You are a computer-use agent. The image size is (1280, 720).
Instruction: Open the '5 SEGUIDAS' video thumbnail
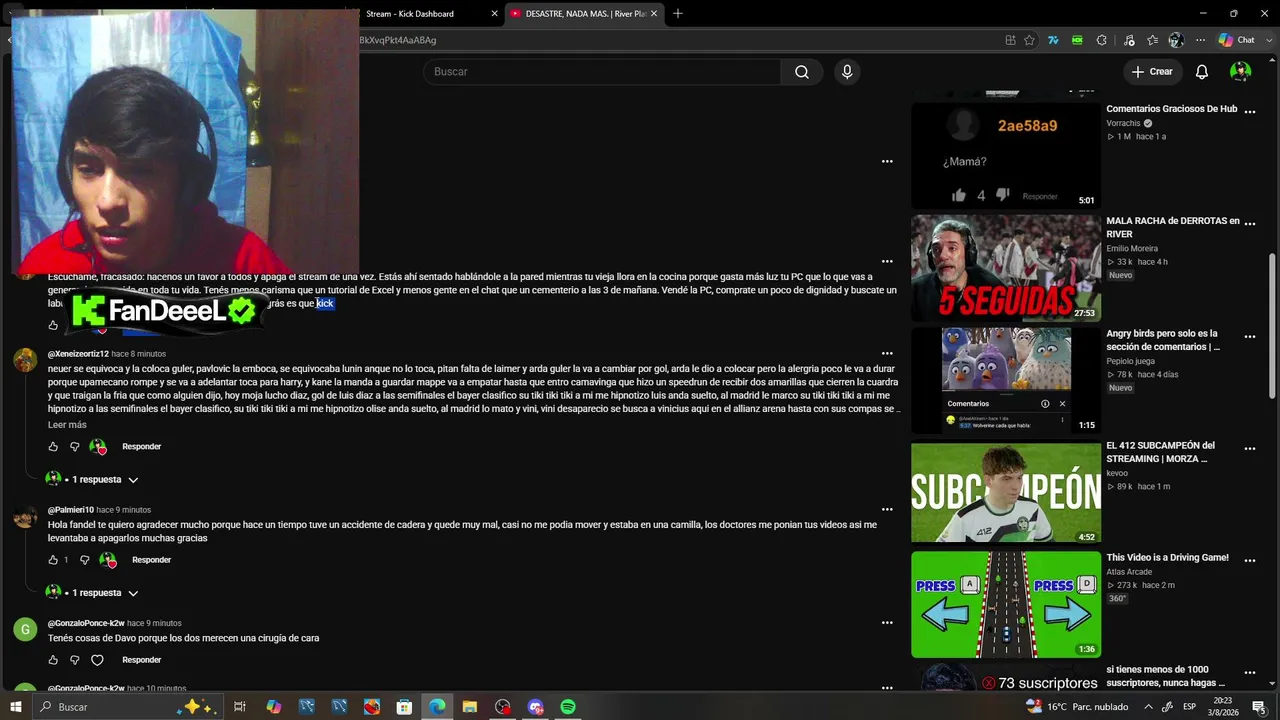[1006, 268]
